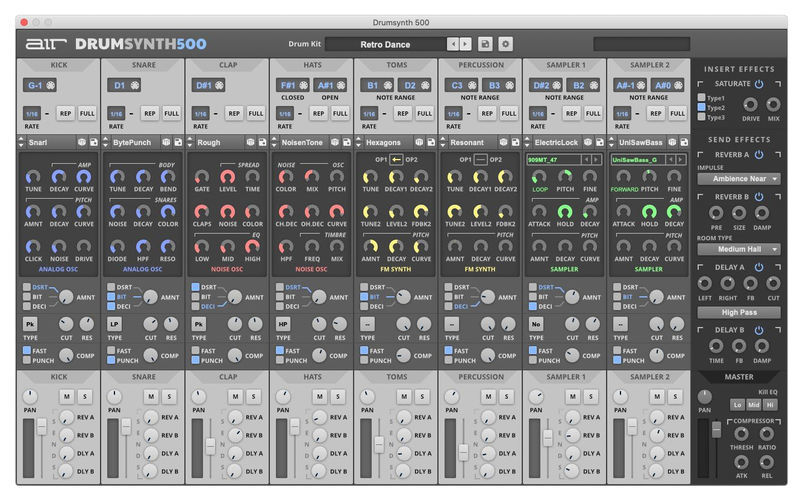This screenshot has height=501, width=800.
Task: Load the previous drum kit (left arrow)
Action: [453, 44]
